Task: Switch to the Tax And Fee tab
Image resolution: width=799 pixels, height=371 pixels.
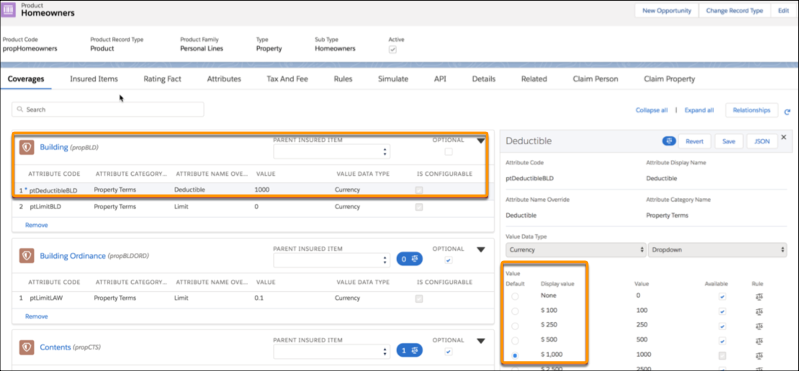Action: tap(287, 79)
